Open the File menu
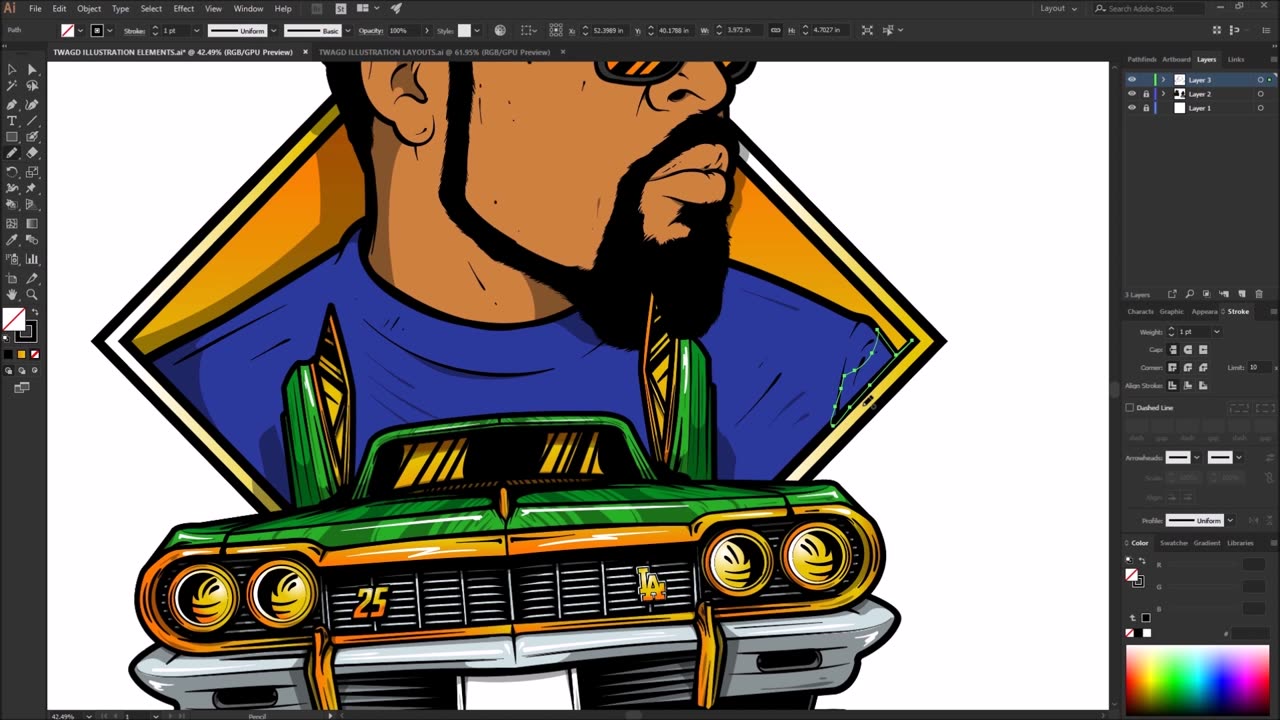 [x=35, y=8]
